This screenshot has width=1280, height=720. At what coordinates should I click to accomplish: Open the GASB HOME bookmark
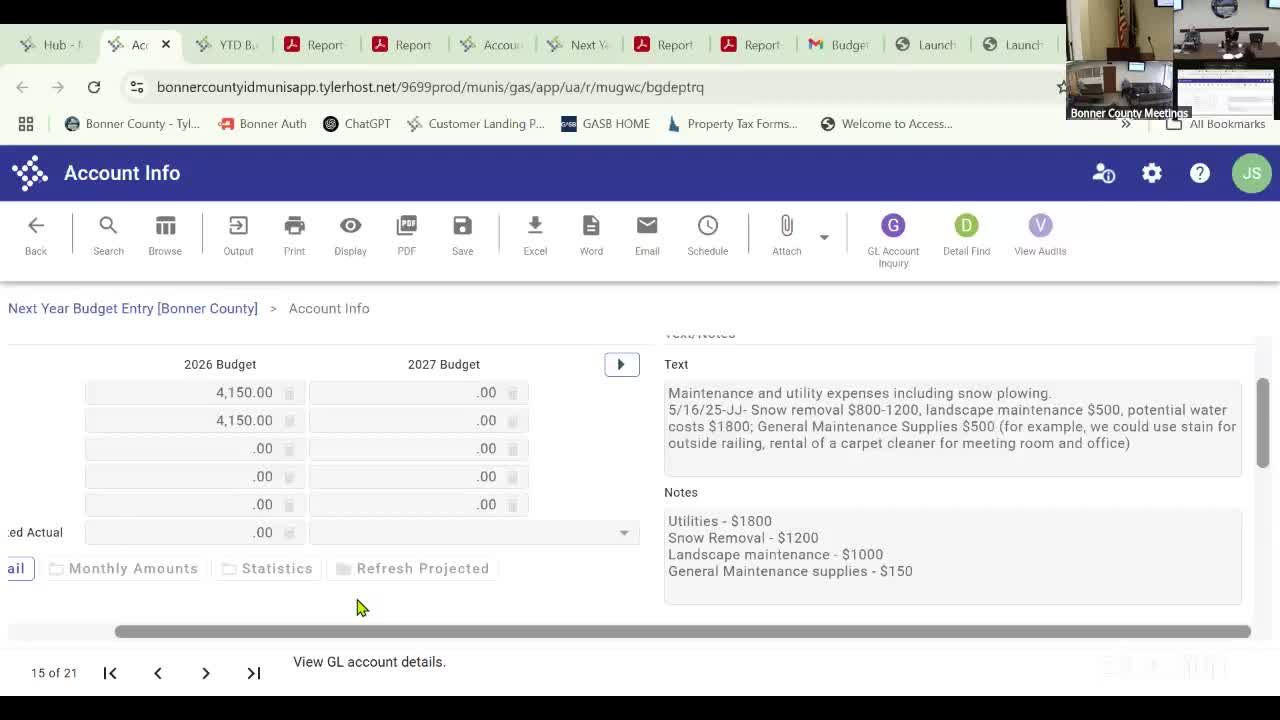(x=606, y=124)
